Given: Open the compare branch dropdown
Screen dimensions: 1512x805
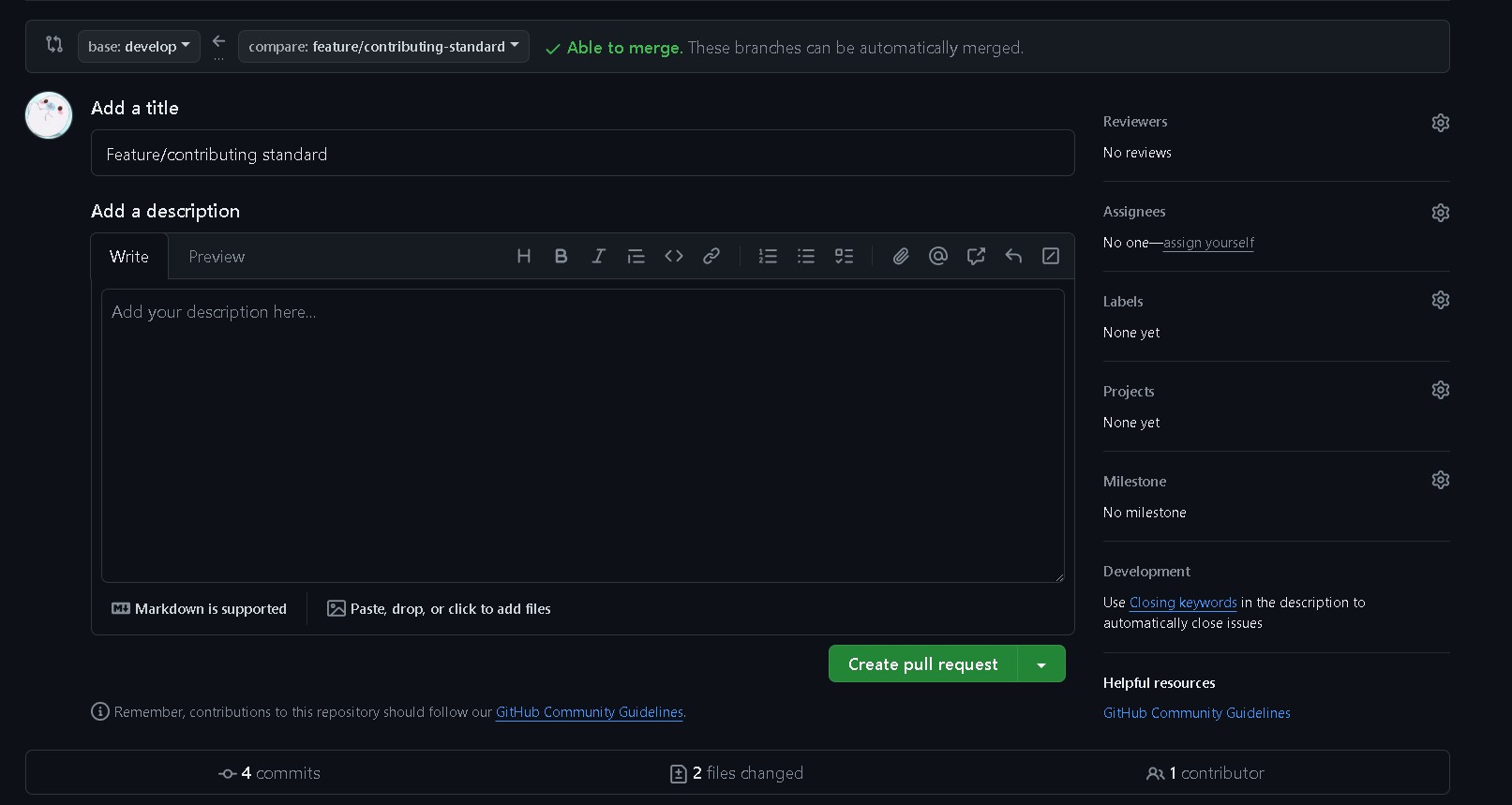Looking at the screenshot, I should [x=383, y=47].
